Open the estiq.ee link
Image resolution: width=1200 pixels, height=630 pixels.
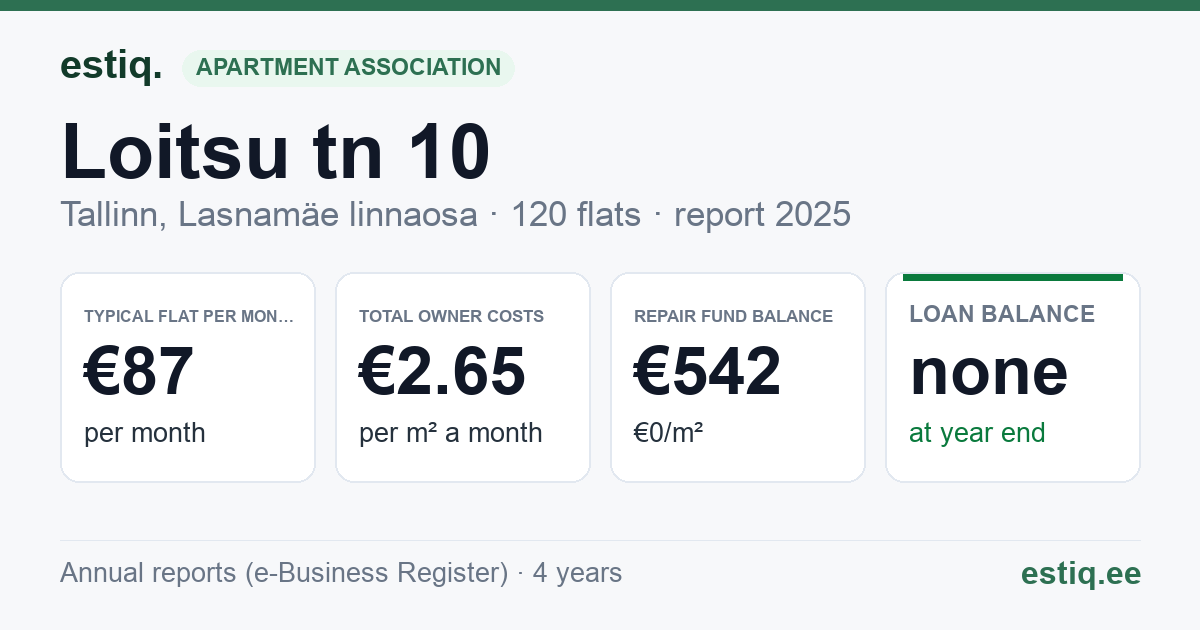point(1081,573)
